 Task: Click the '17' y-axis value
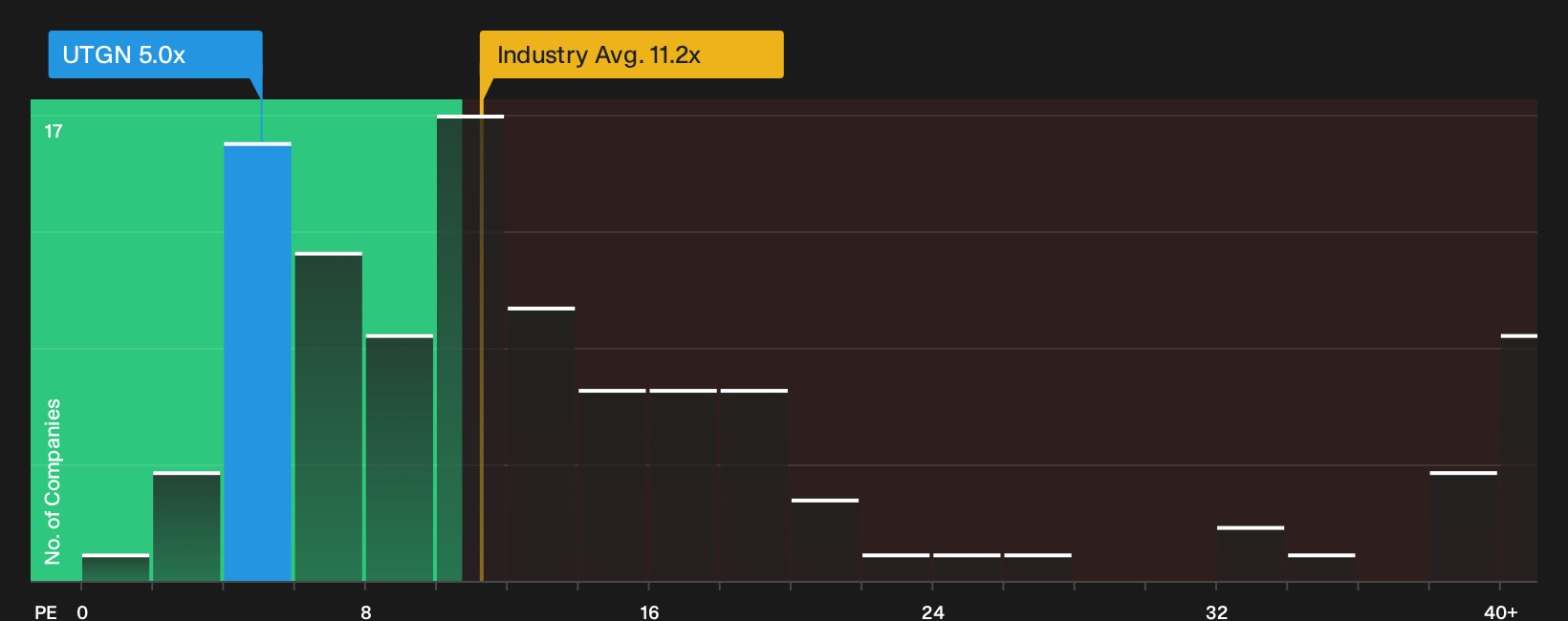(x=54, y=132)
